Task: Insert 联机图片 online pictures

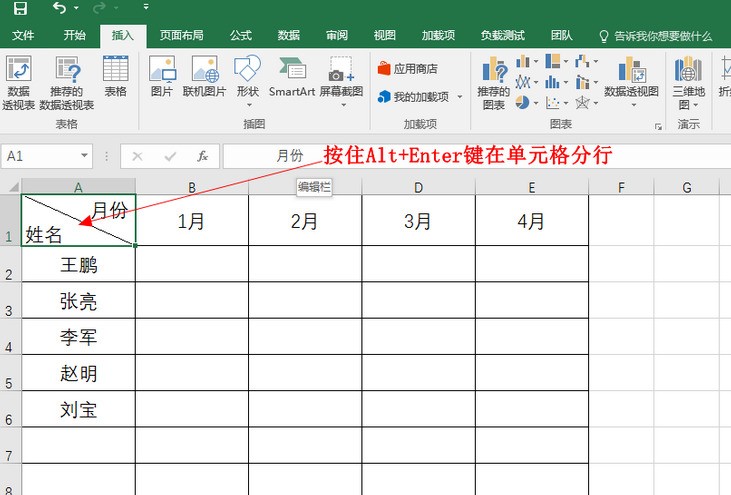Action: point(204,77)
